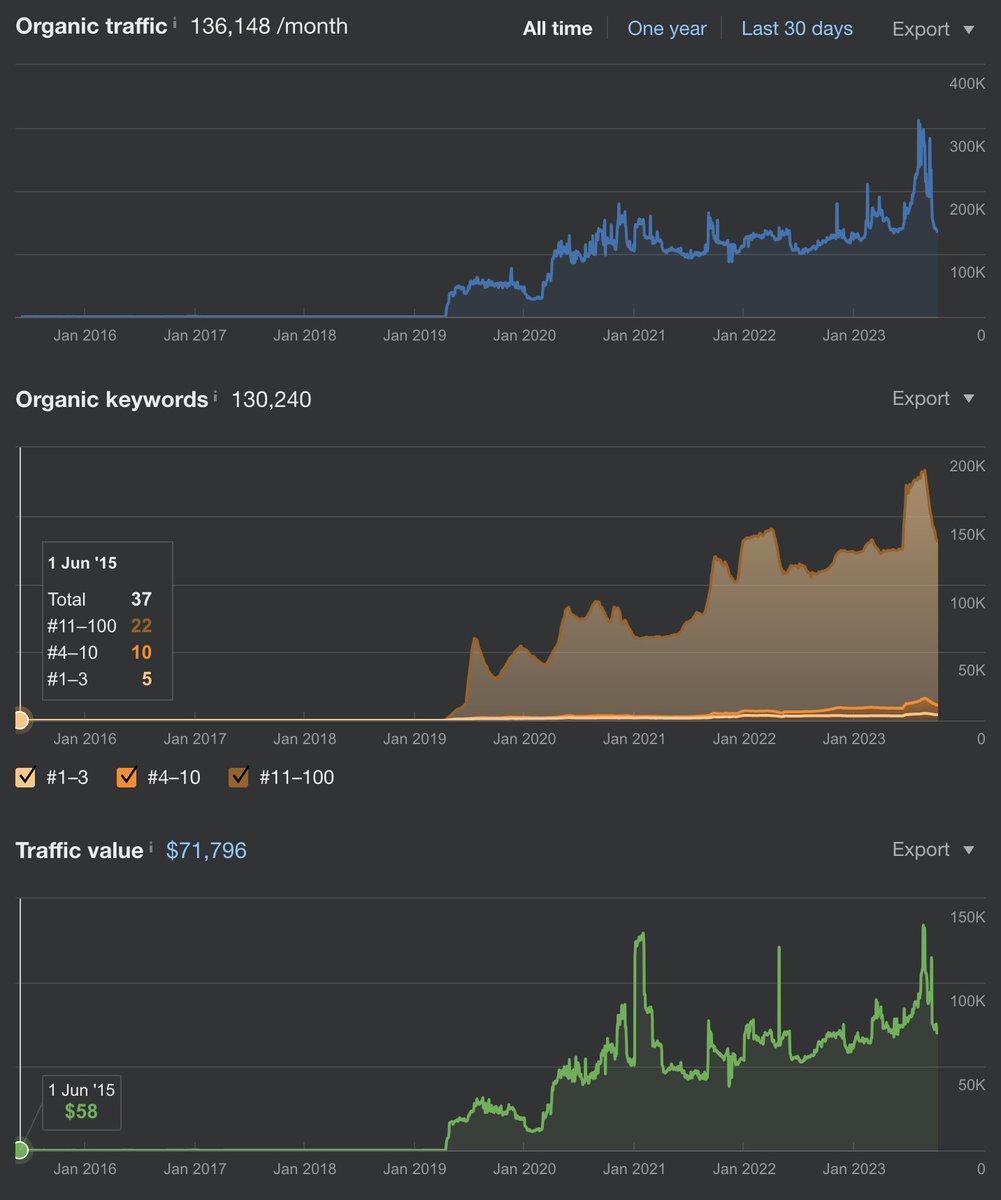This screenshot has height=1200, width=1001.
Task: Open the Export dropdown for Organic traffic
Action: click(x=921, y=29)
